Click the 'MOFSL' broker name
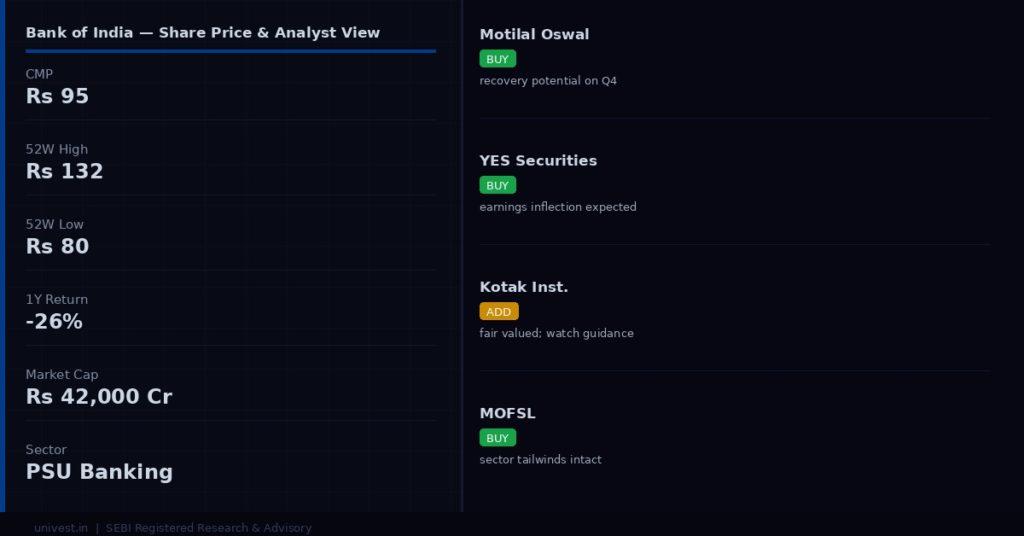This screenshot has width=1024, height=536. [507, 413]
